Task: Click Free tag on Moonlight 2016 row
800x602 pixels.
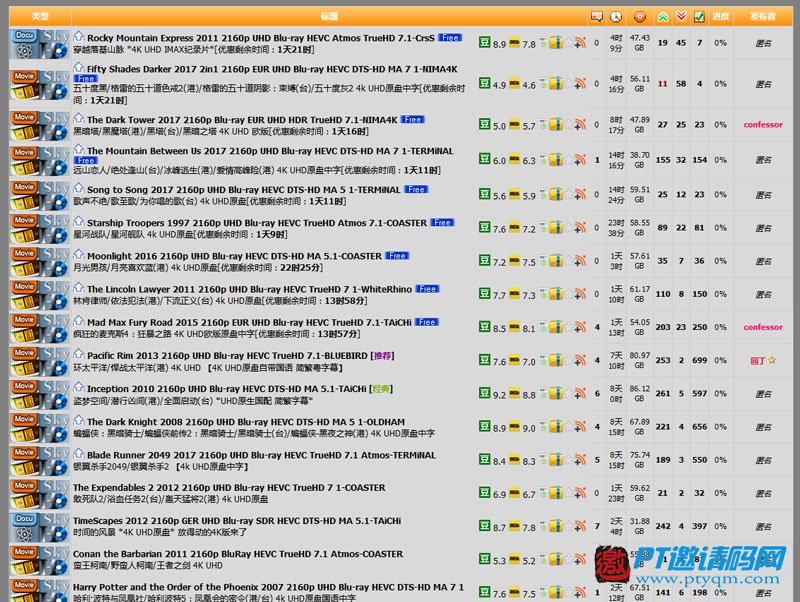Action: (397, 256)
